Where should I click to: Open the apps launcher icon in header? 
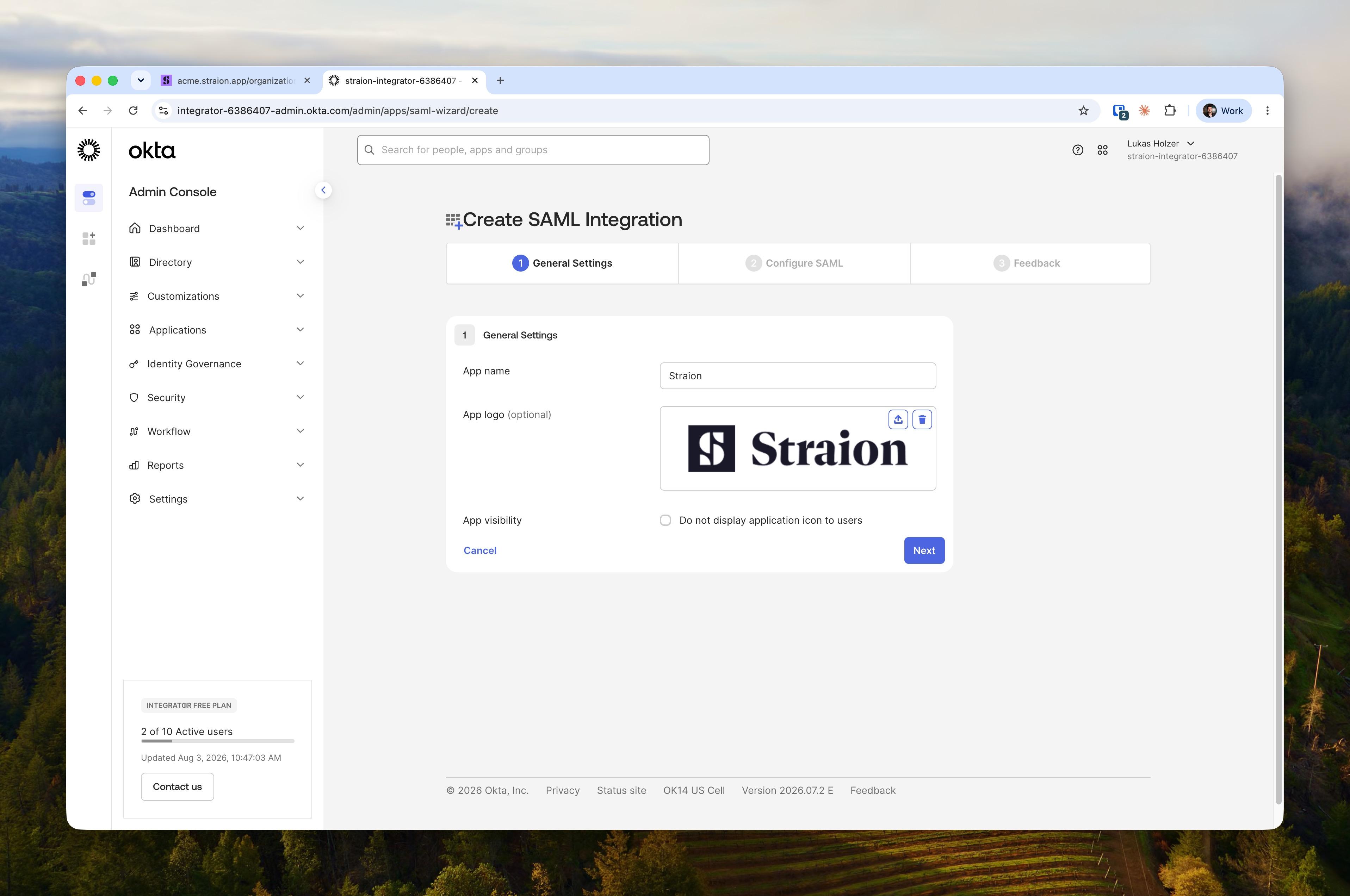[x=1103, y=150]
